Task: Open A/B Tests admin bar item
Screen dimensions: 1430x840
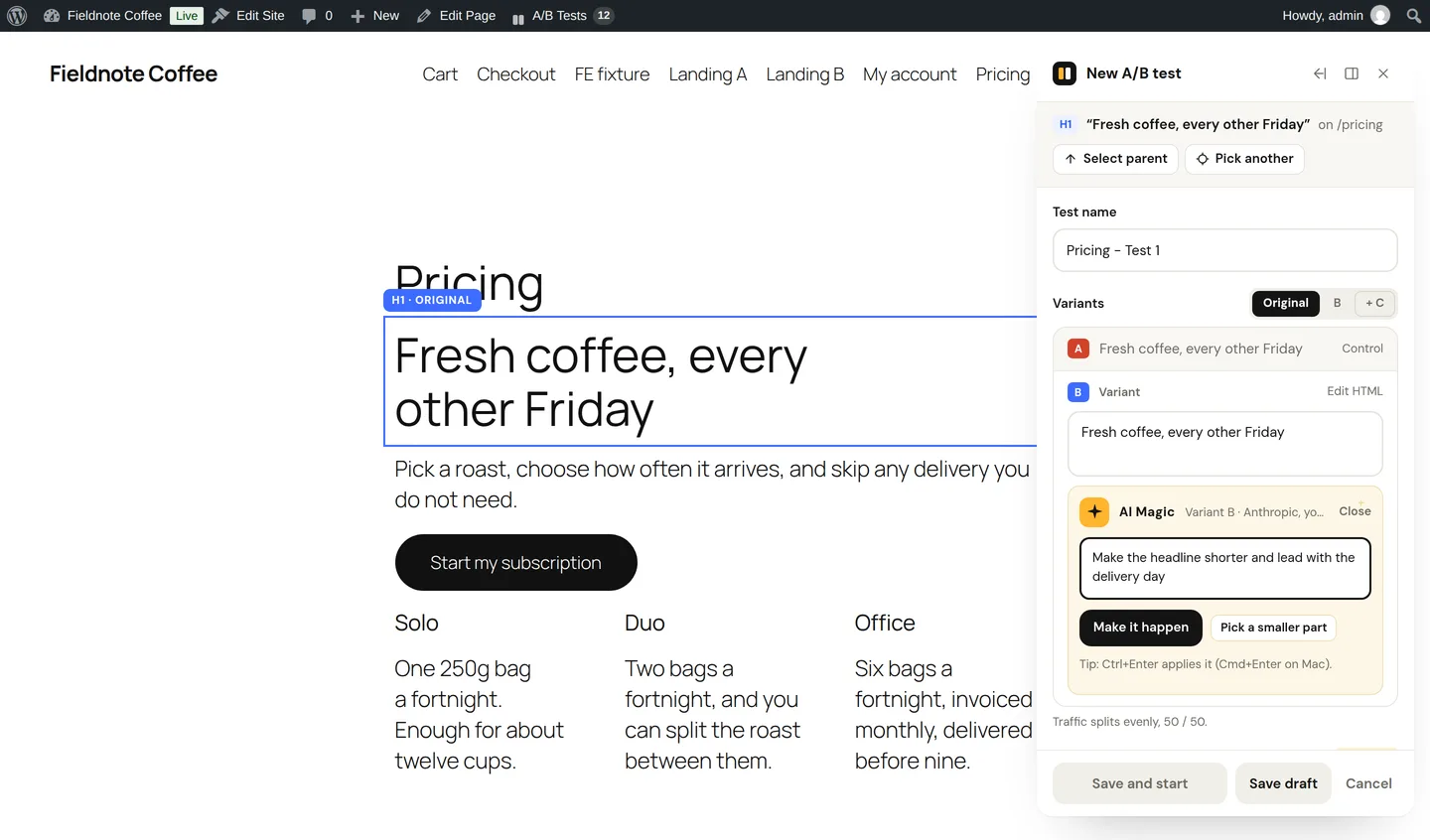Action: [562, 16]
